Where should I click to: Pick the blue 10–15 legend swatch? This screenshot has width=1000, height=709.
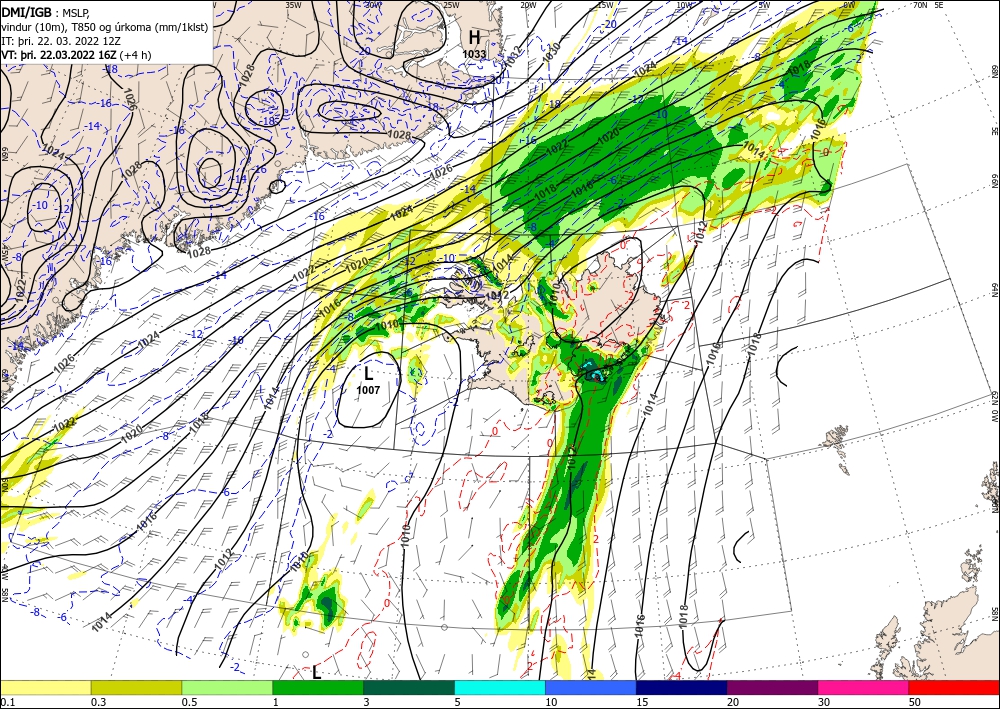click(x=591, y=687)
